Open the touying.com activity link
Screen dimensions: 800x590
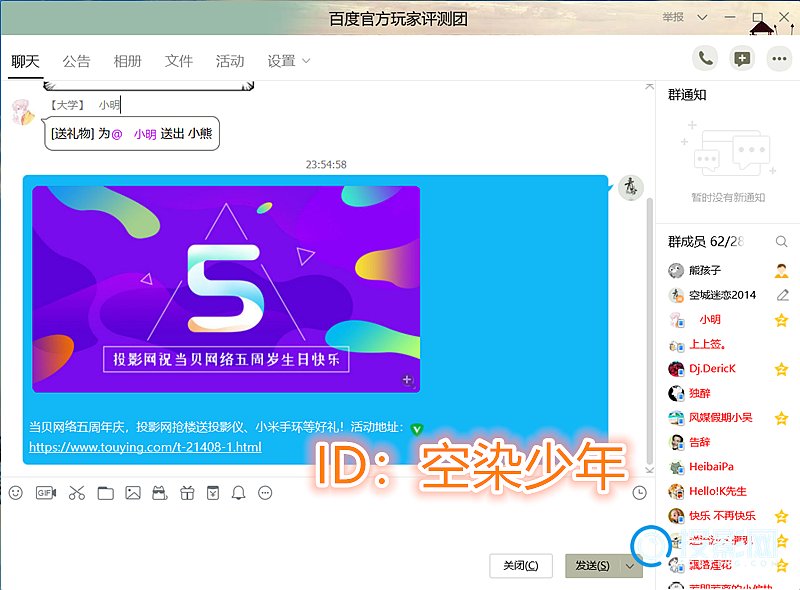pos(145,447)
